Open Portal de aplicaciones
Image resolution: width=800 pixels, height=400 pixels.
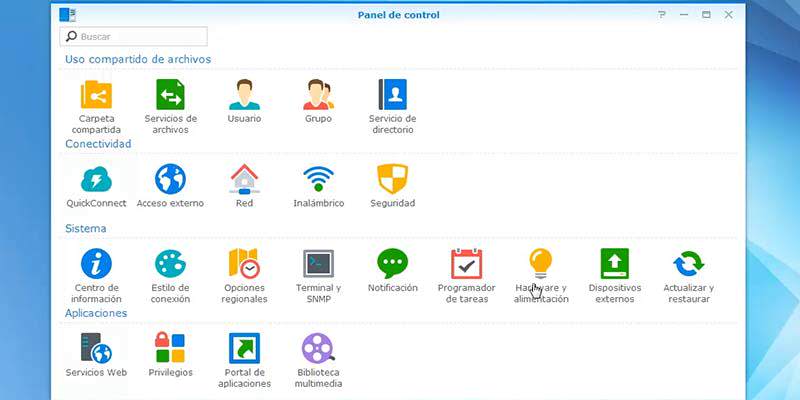tap(244, 348)
